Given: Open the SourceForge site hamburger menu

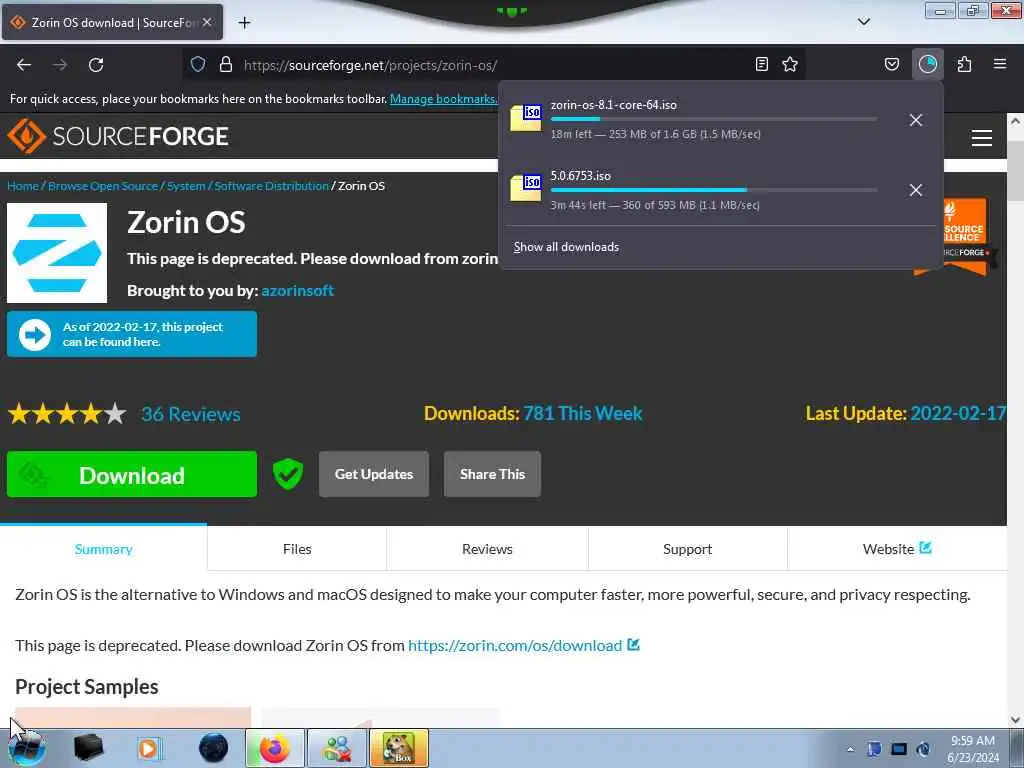Looking at the screenshot, I should [x=982, y=138].
